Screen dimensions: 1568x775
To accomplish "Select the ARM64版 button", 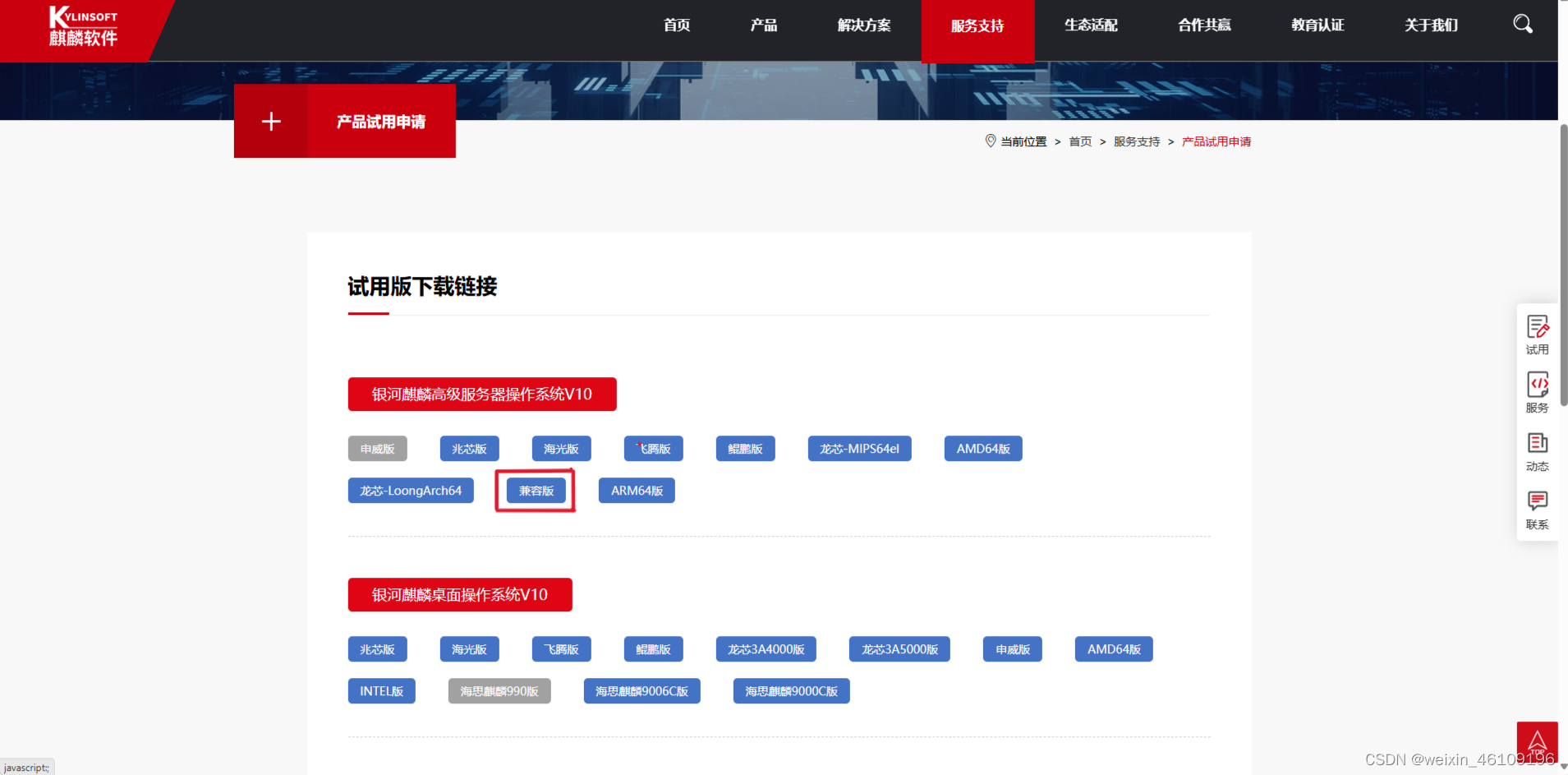I will [637, 491].
